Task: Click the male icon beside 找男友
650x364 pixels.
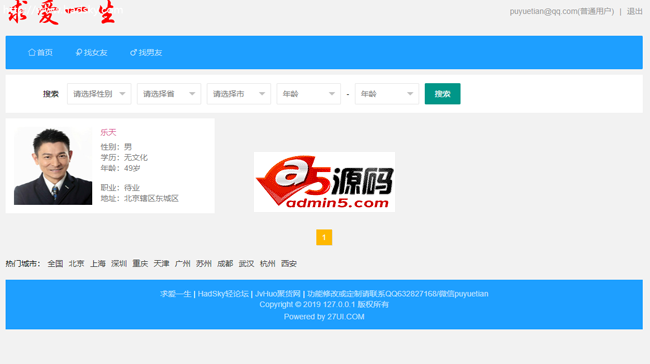Action: (133, 52)
